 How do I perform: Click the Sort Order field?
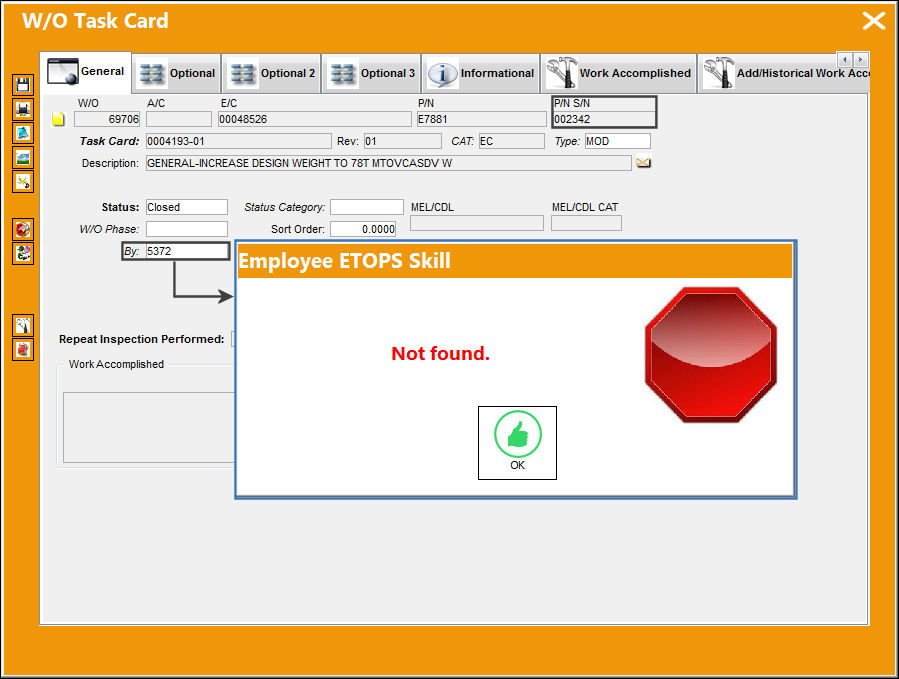[362, 229]
